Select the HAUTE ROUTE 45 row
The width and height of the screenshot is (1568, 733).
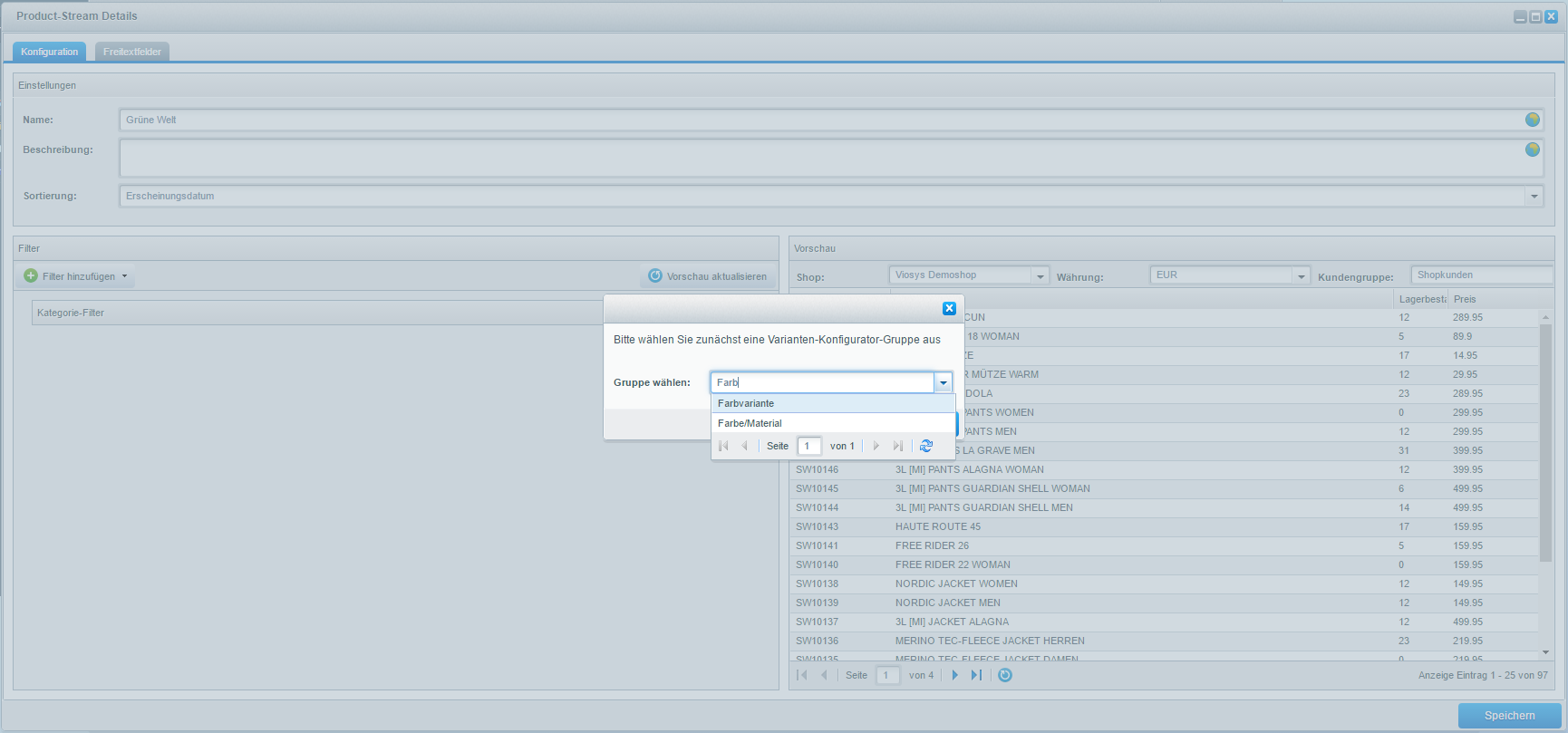click(1164, 526)
